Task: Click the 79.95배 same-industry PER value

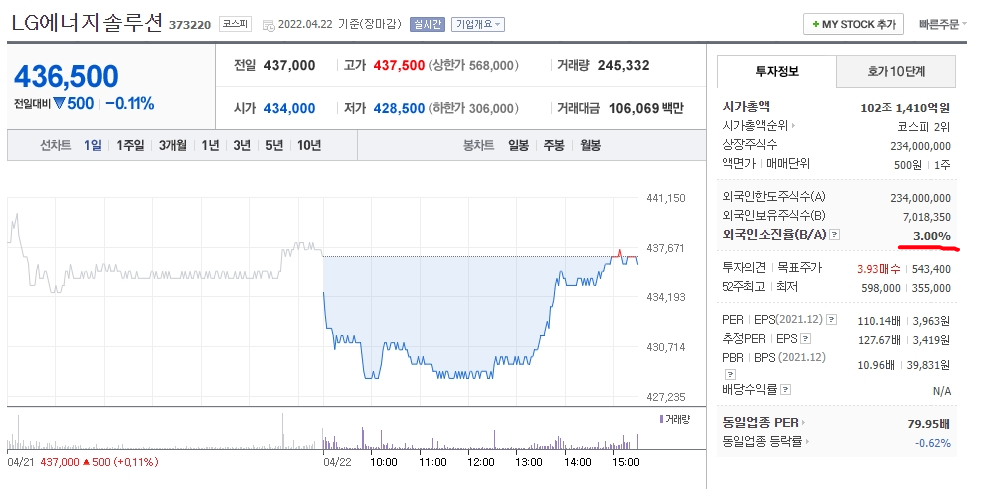Action: point(929,424)
